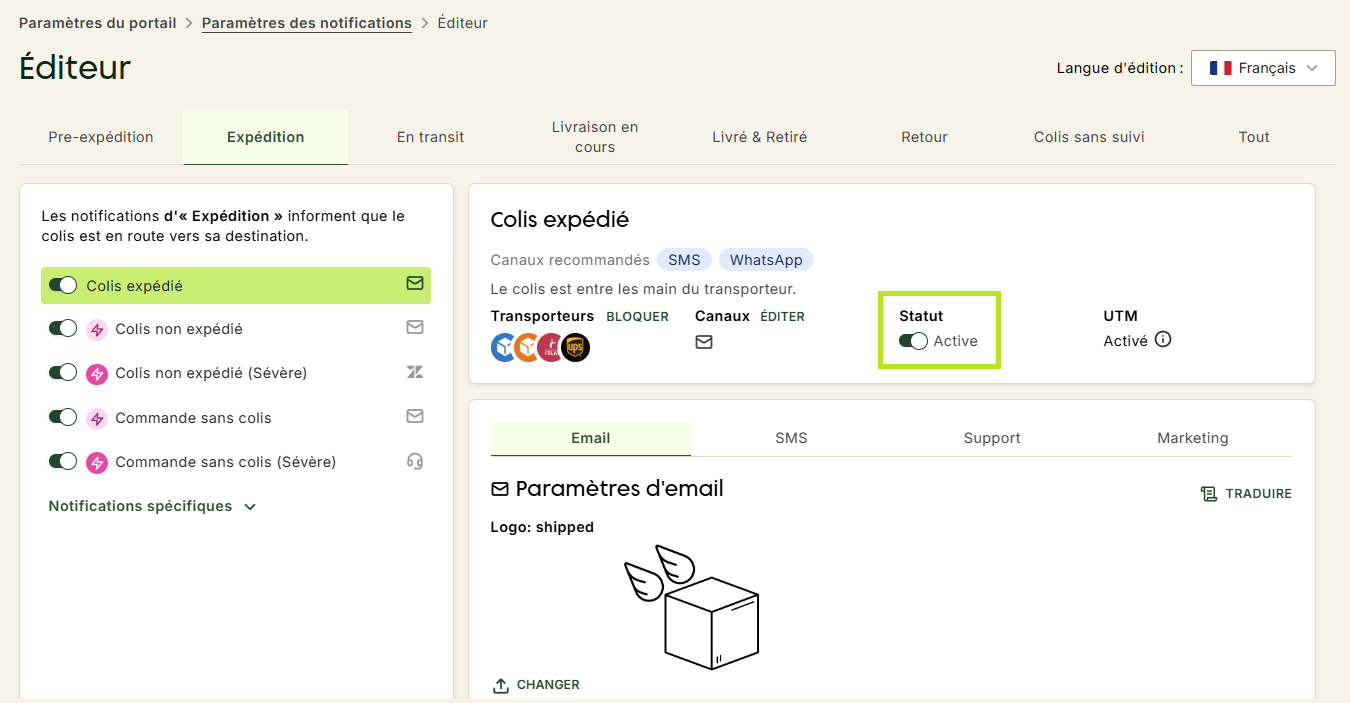Open the Colis sans suivi tab

click(1089, 137)
